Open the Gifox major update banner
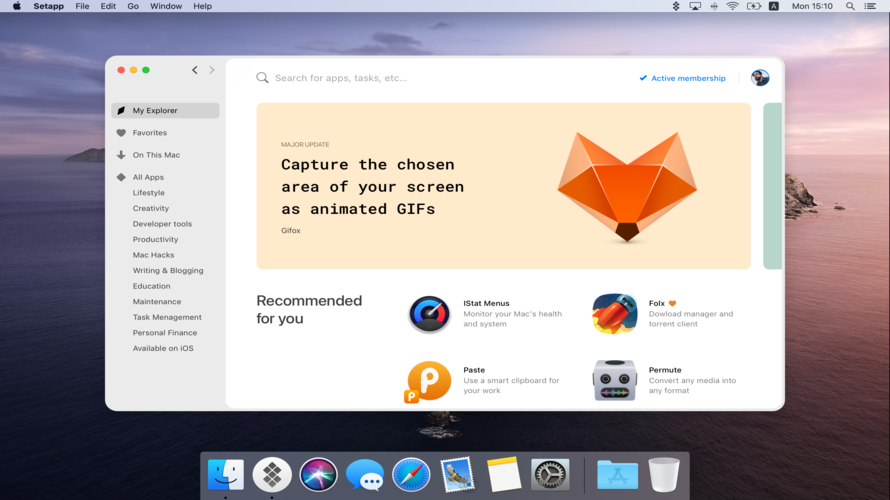The image size is (890, 500). (503, 186)
